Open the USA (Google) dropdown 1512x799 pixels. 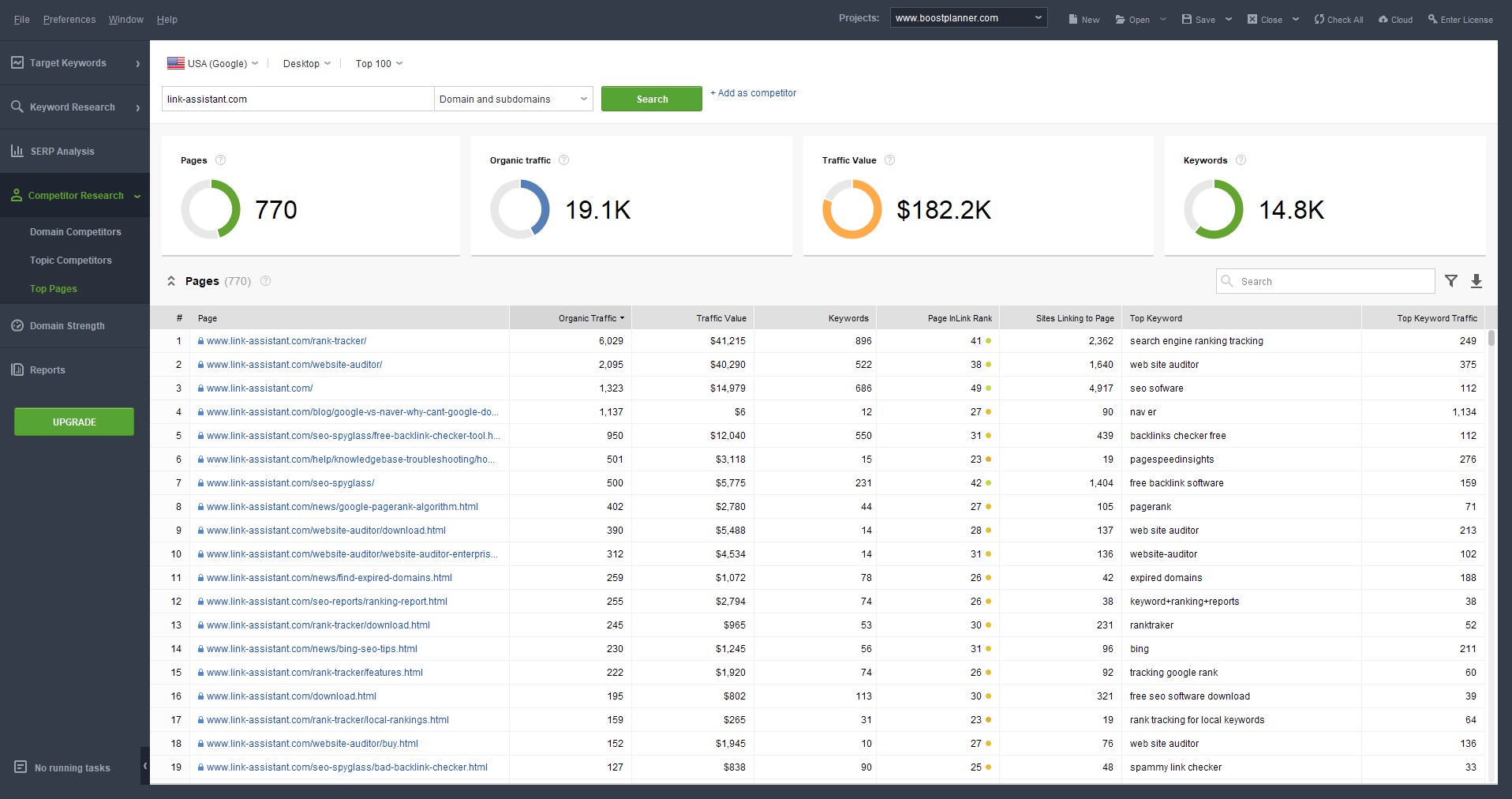(213, 63)
